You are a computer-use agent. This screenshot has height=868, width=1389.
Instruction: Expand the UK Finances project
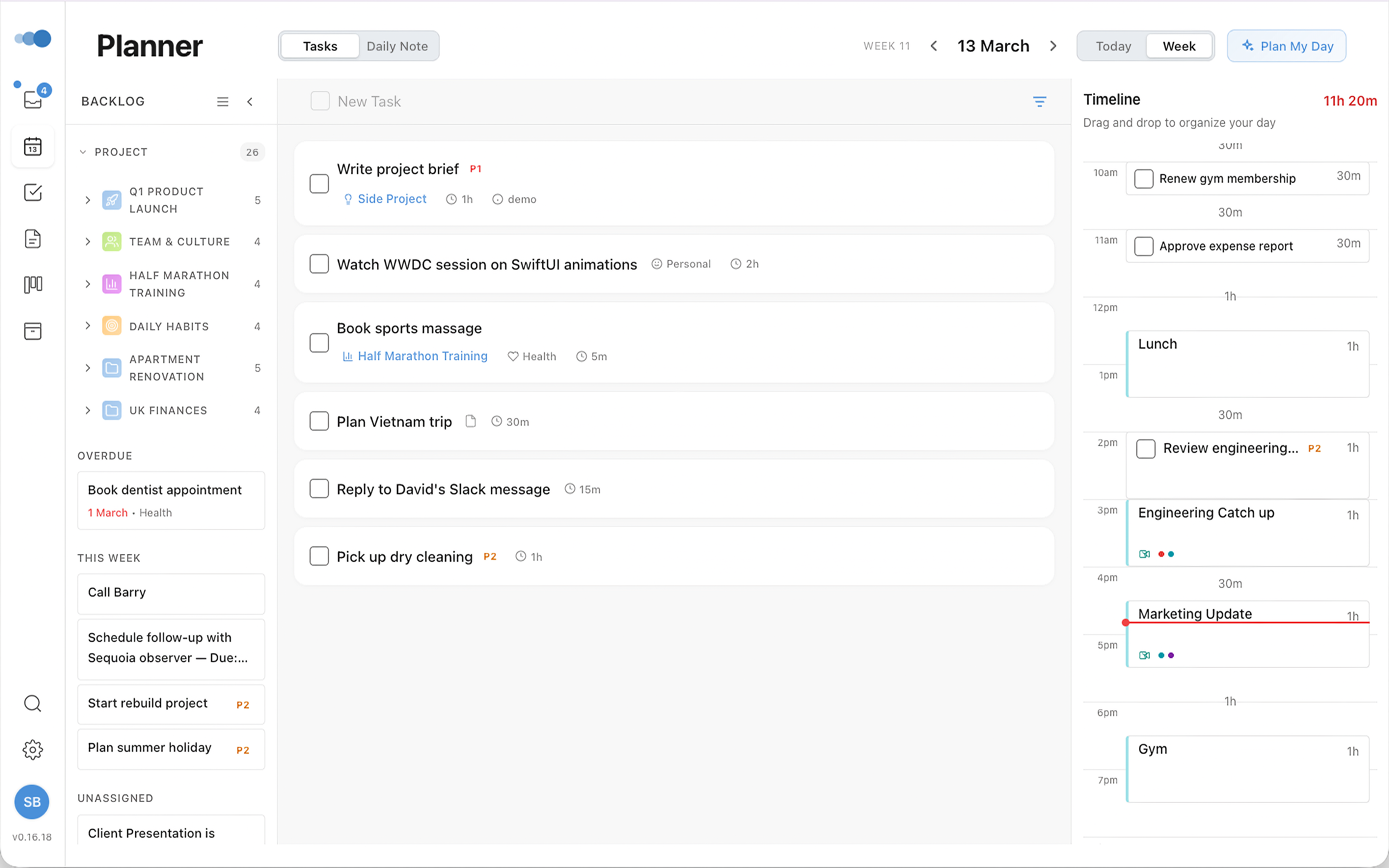coord(88,411)
